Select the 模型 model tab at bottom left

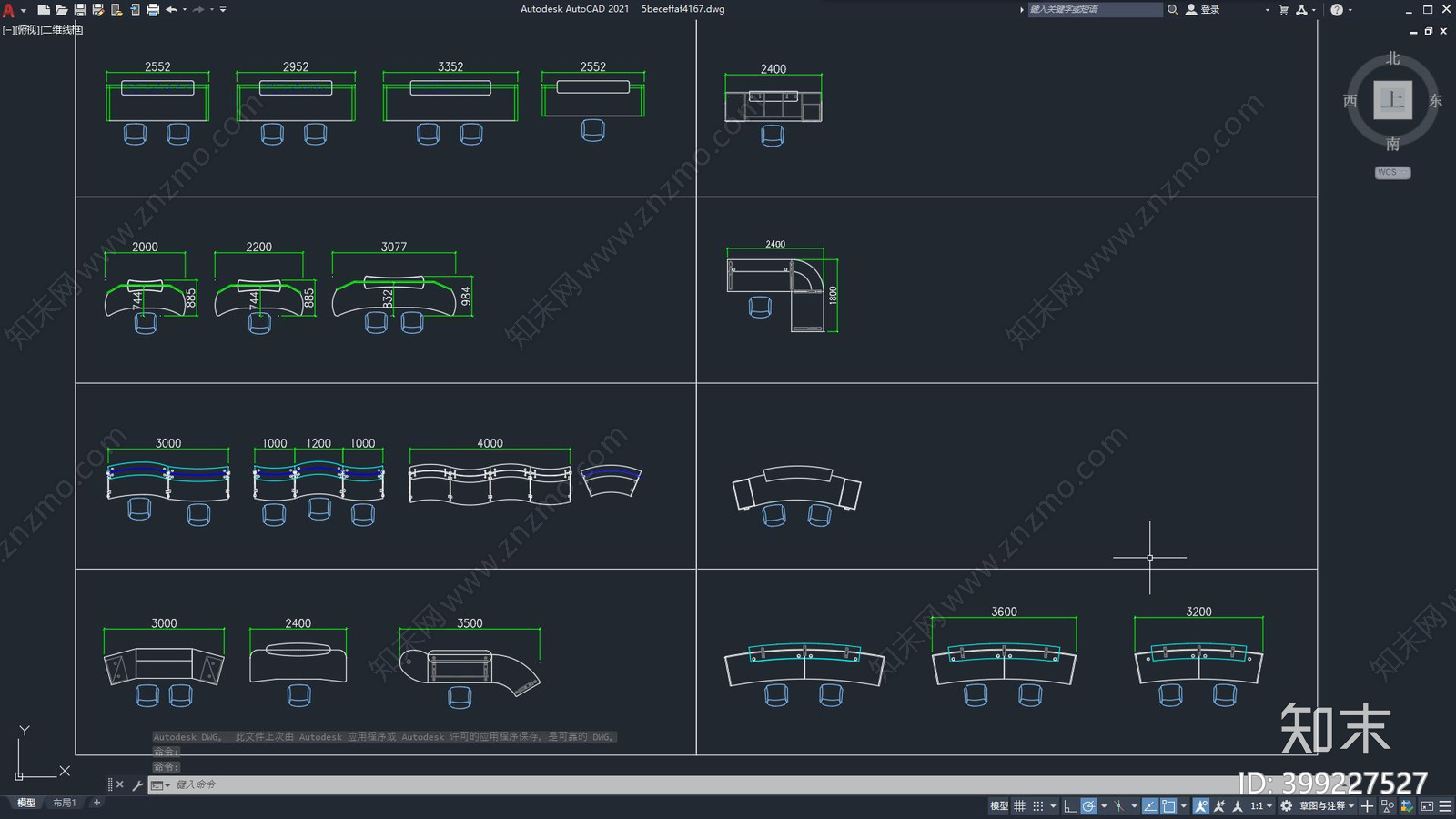(26, 803)
